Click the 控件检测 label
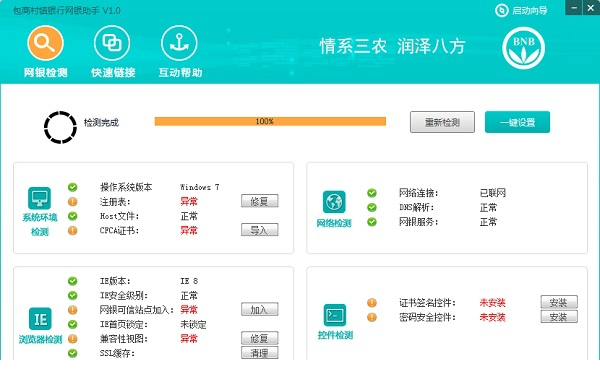 point(335,335)
